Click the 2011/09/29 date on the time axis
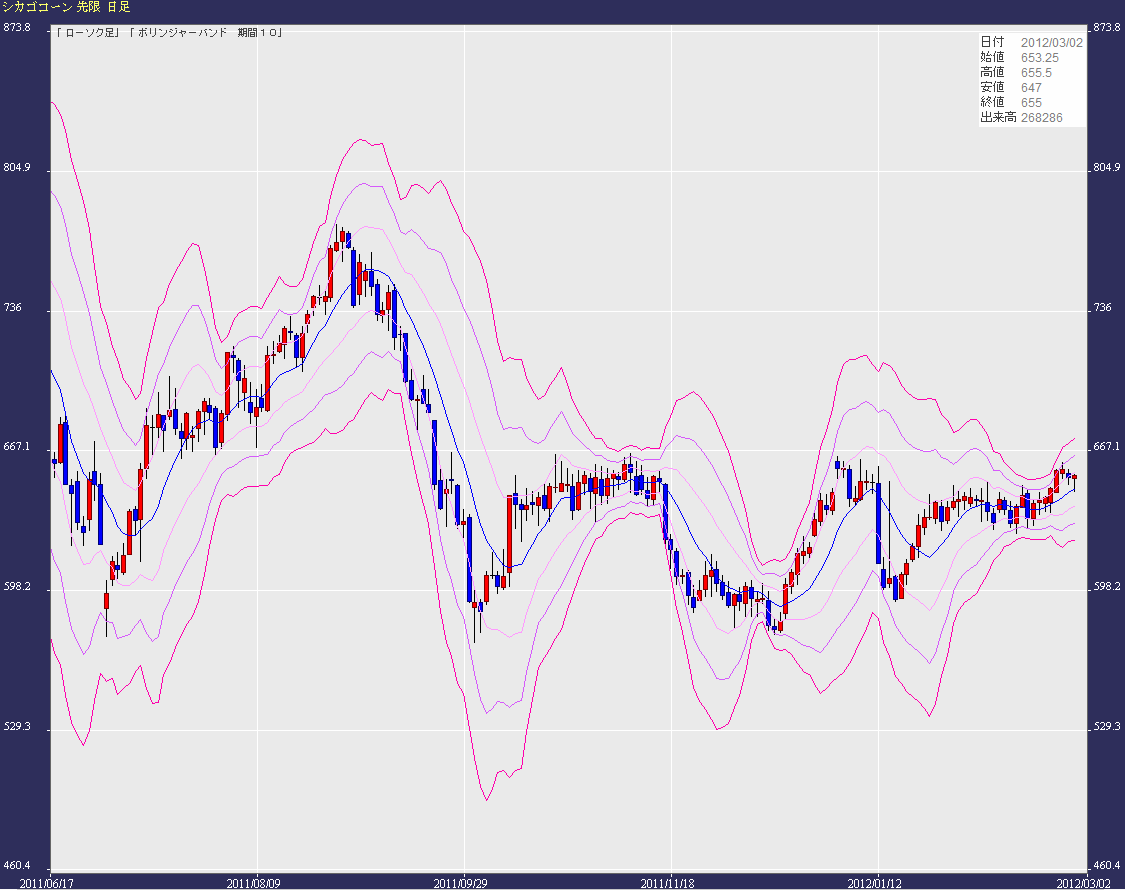Viewport: 1125px width, 890px height. (462, 883)
